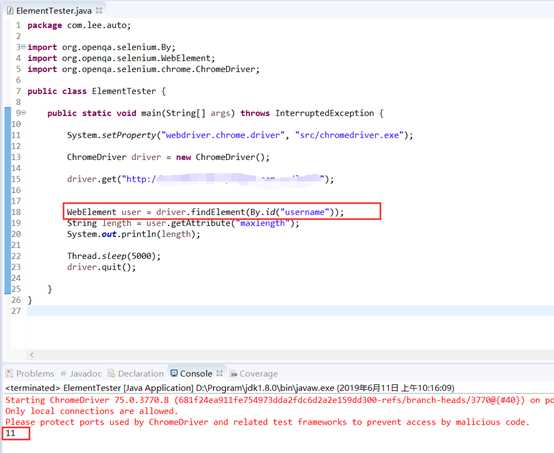Screen dimensions: 554x453
Task: Click the Java file icon on ElementTester.java tab
Action: (10, 11)
